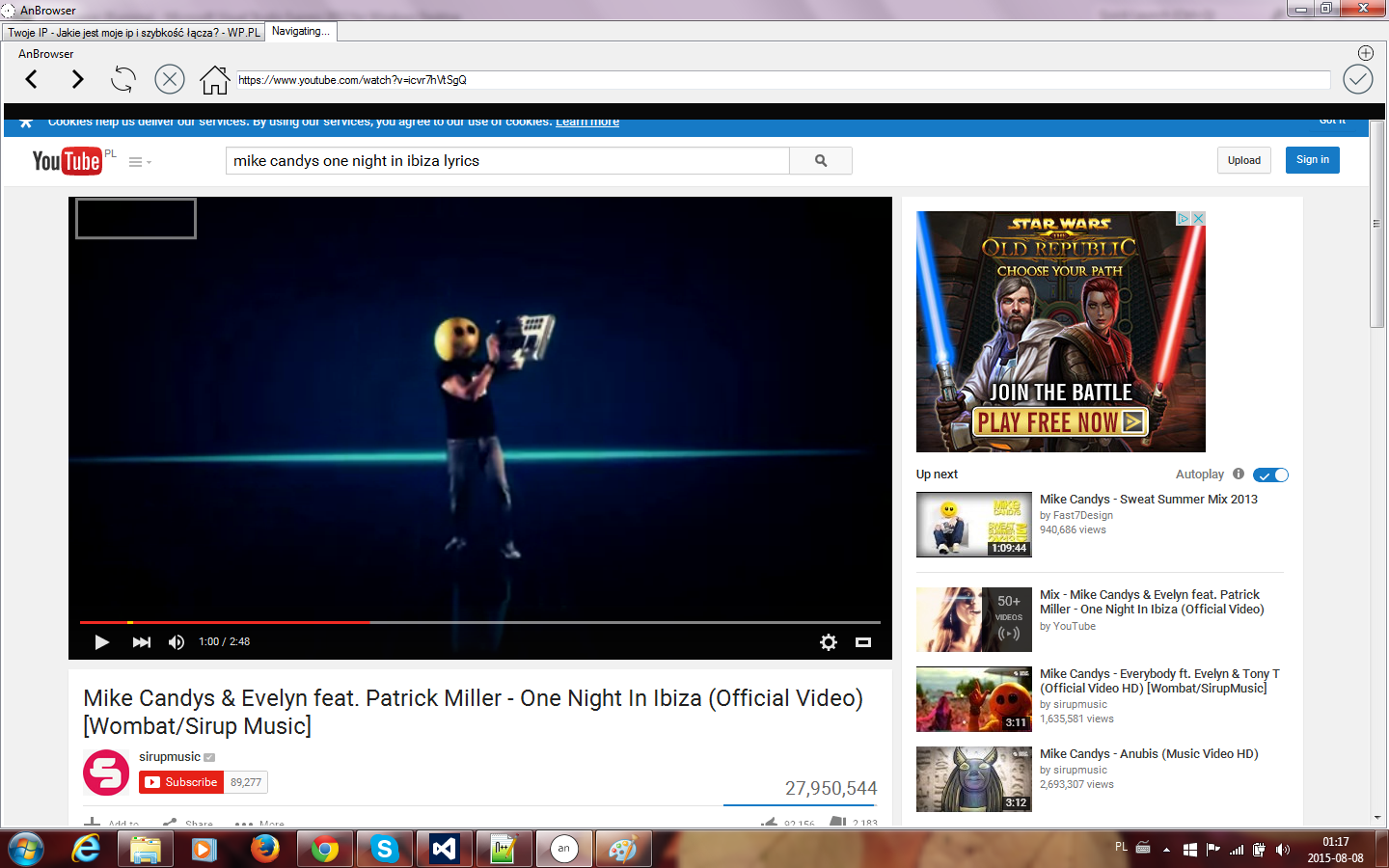The image size is (1389, 868).
Task: Show hidden system tray icons
Action: (x=1166, y=850)
